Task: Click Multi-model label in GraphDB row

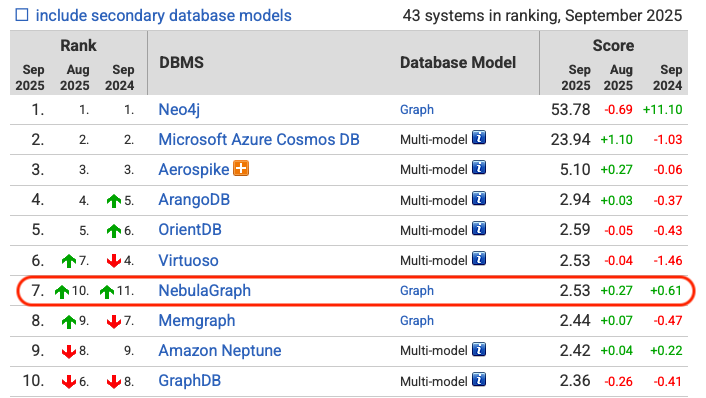Action: click(434, 382)
